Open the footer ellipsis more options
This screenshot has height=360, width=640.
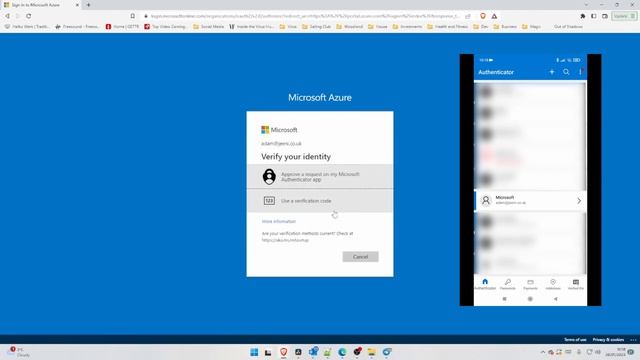pos(633,340)
